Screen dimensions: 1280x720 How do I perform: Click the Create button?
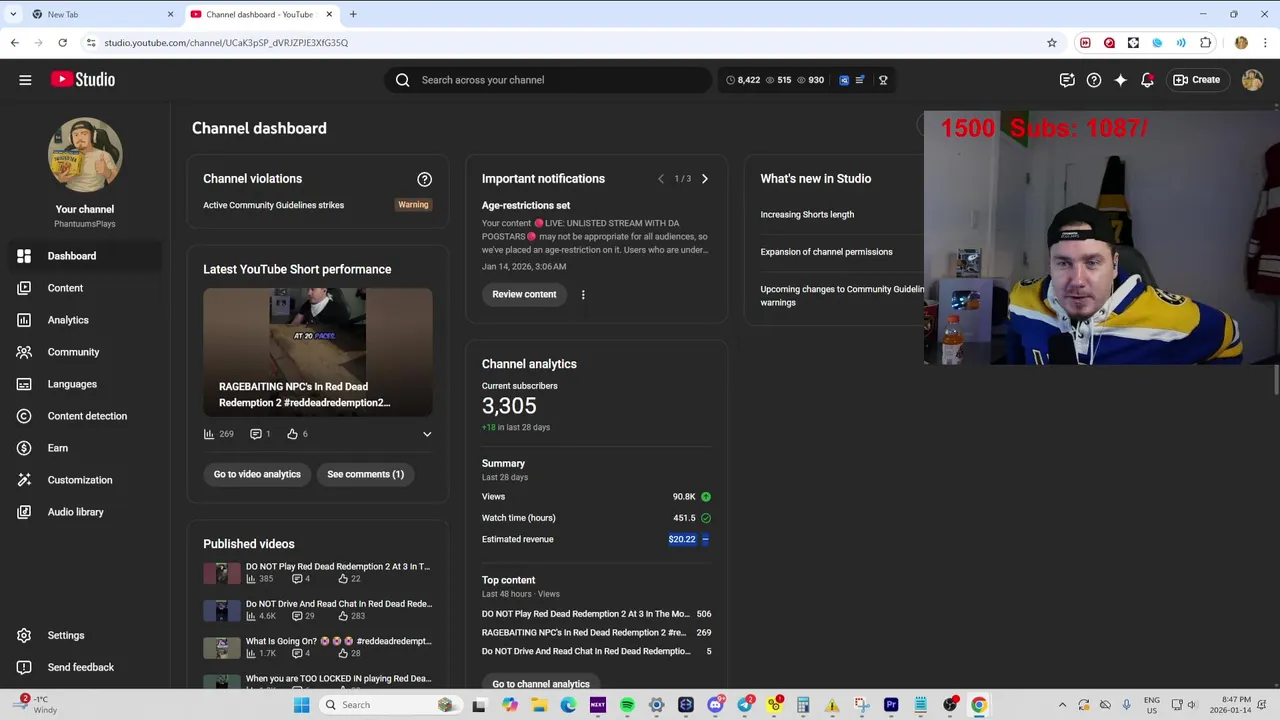[x=1197, y=80]
